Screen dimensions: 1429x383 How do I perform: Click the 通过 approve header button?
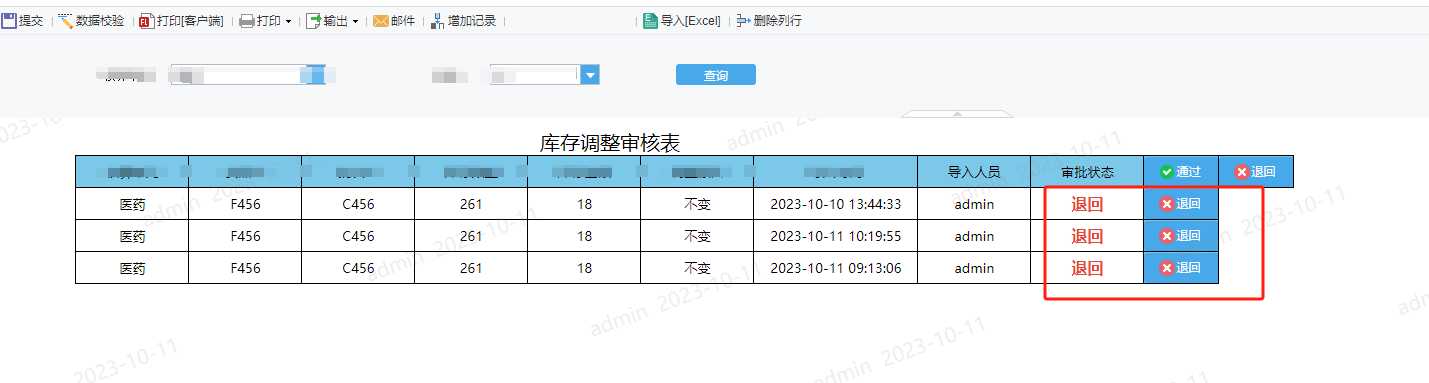[1181, 171]
